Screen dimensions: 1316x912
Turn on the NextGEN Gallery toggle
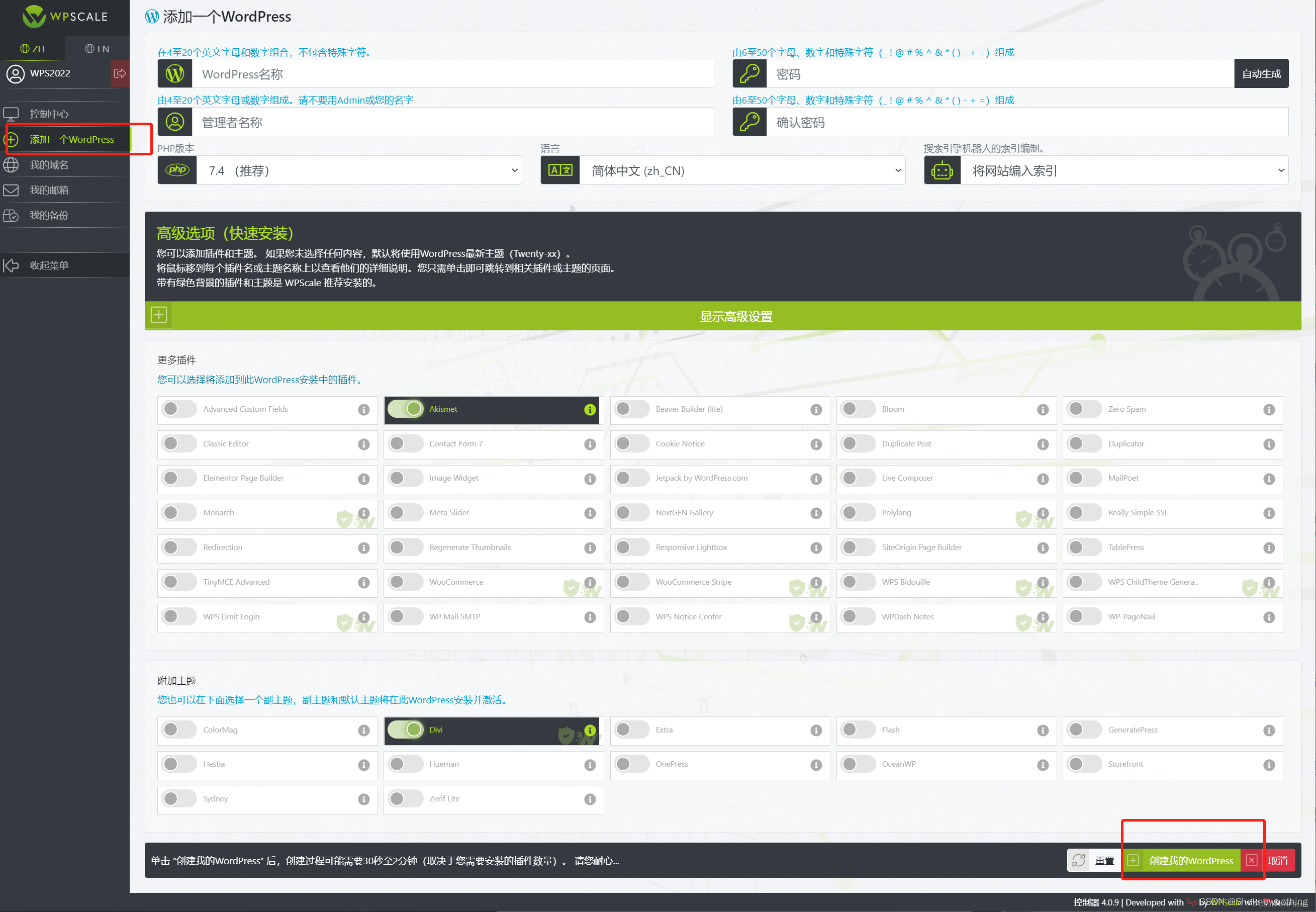(x=632, y=513)
